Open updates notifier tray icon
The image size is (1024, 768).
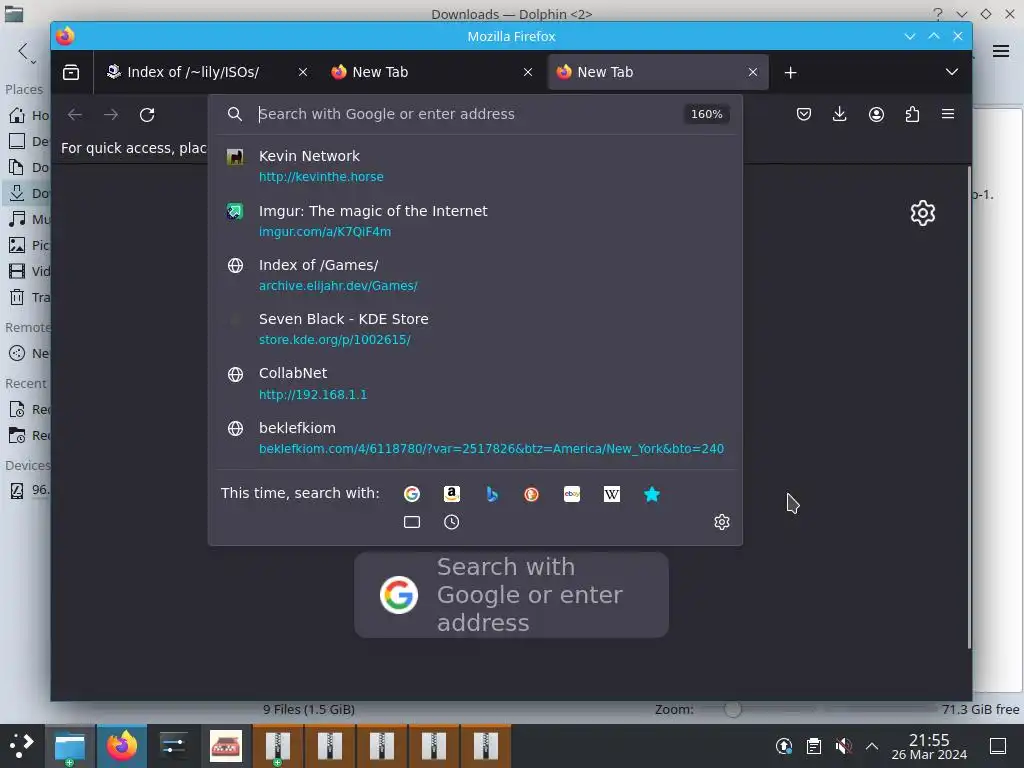point(784,746)
